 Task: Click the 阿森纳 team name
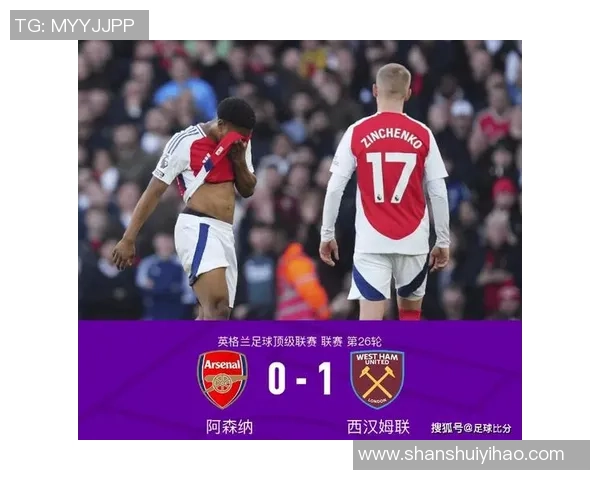(x=229, y=427)
